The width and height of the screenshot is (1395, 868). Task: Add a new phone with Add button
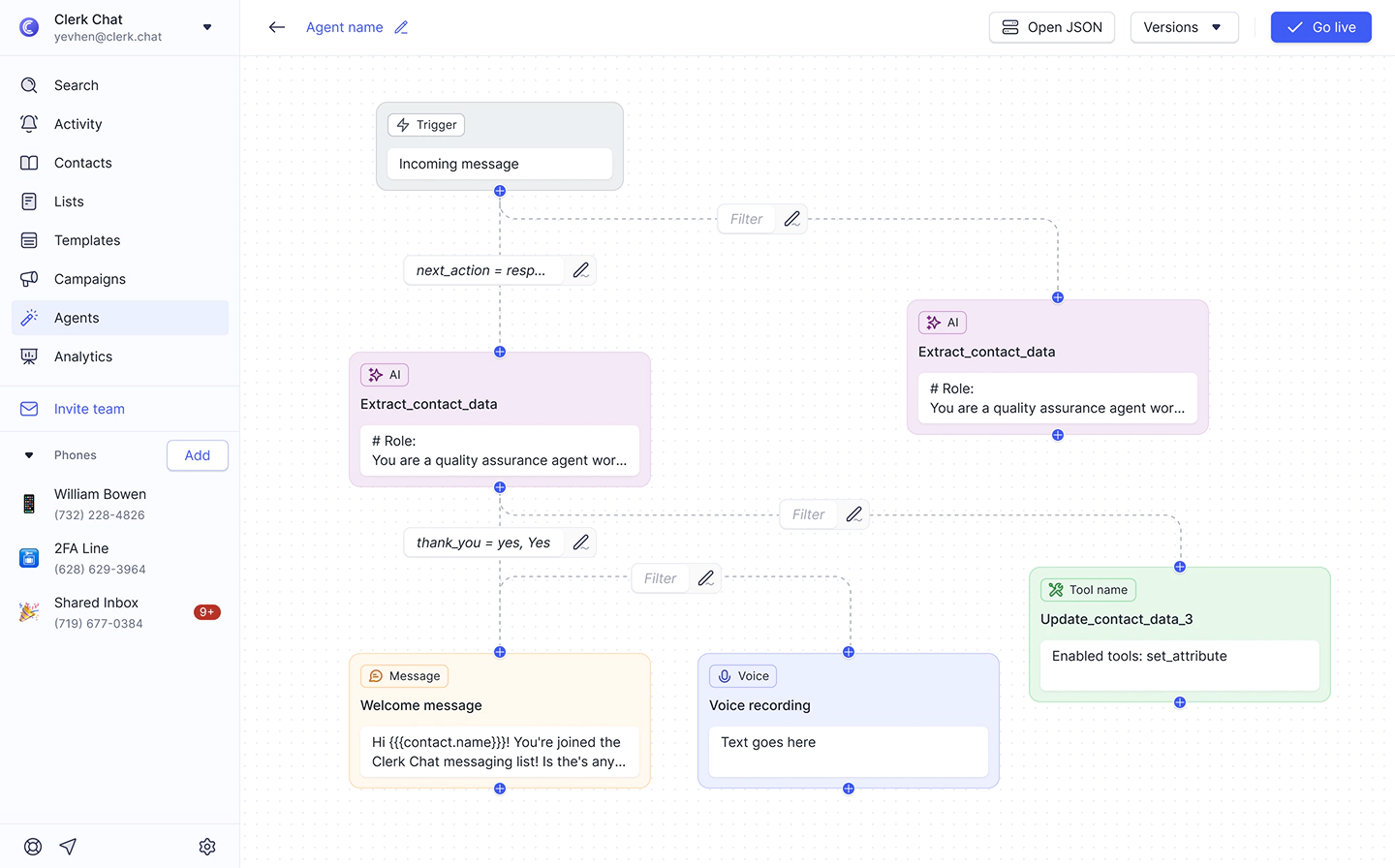(x=198, y=455)
